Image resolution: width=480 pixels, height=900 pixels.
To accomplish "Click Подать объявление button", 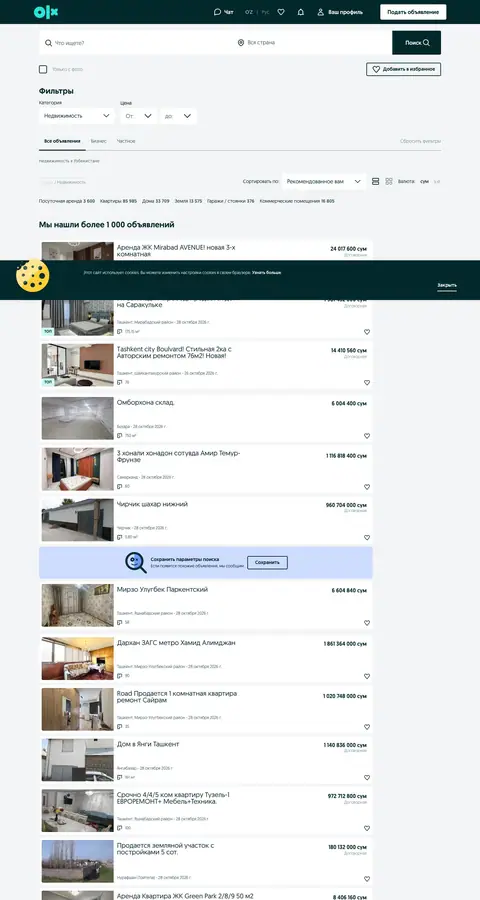I will [x=413, y=12].
